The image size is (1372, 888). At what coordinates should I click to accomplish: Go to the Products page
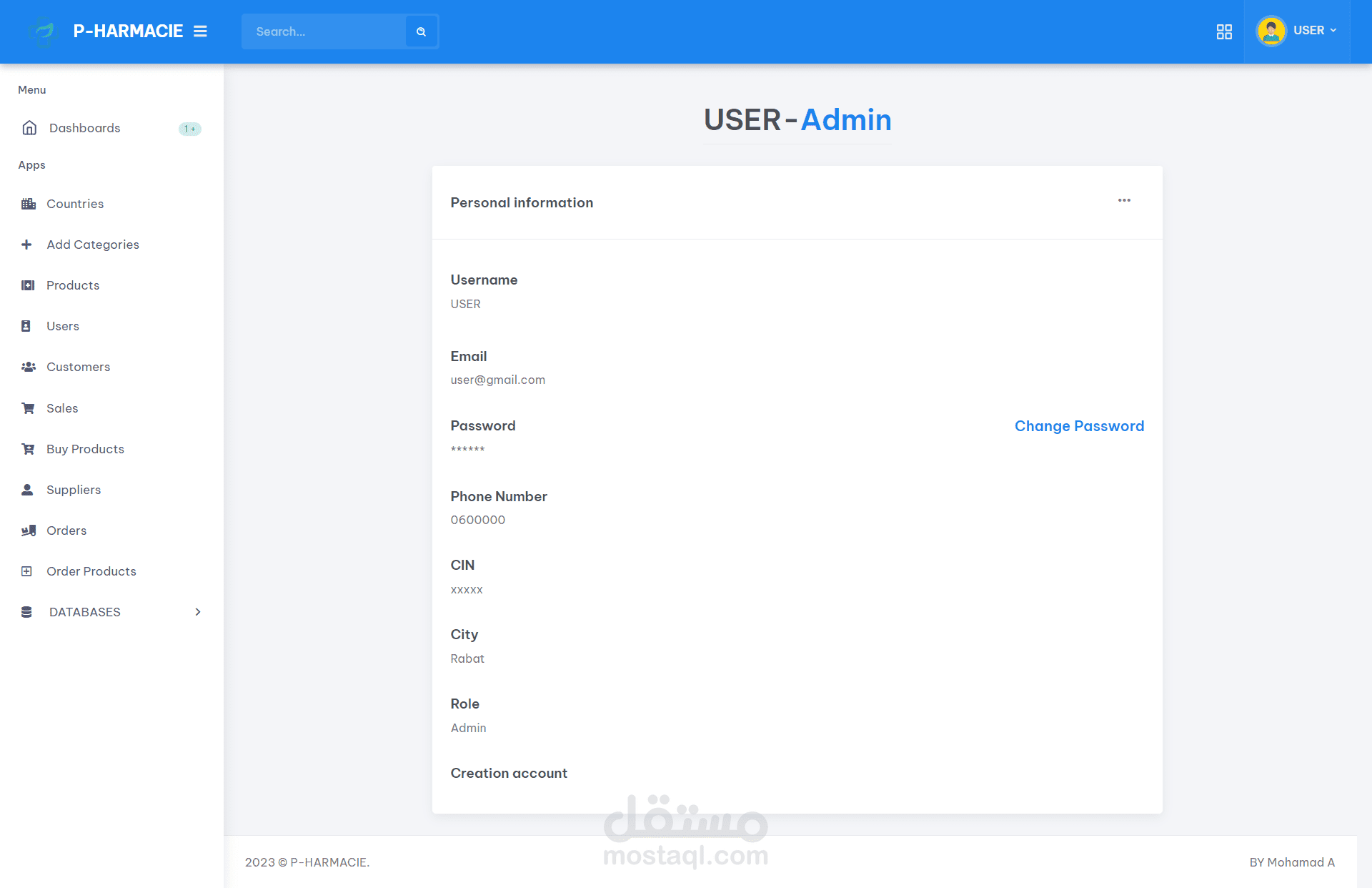tap(73, 285)
